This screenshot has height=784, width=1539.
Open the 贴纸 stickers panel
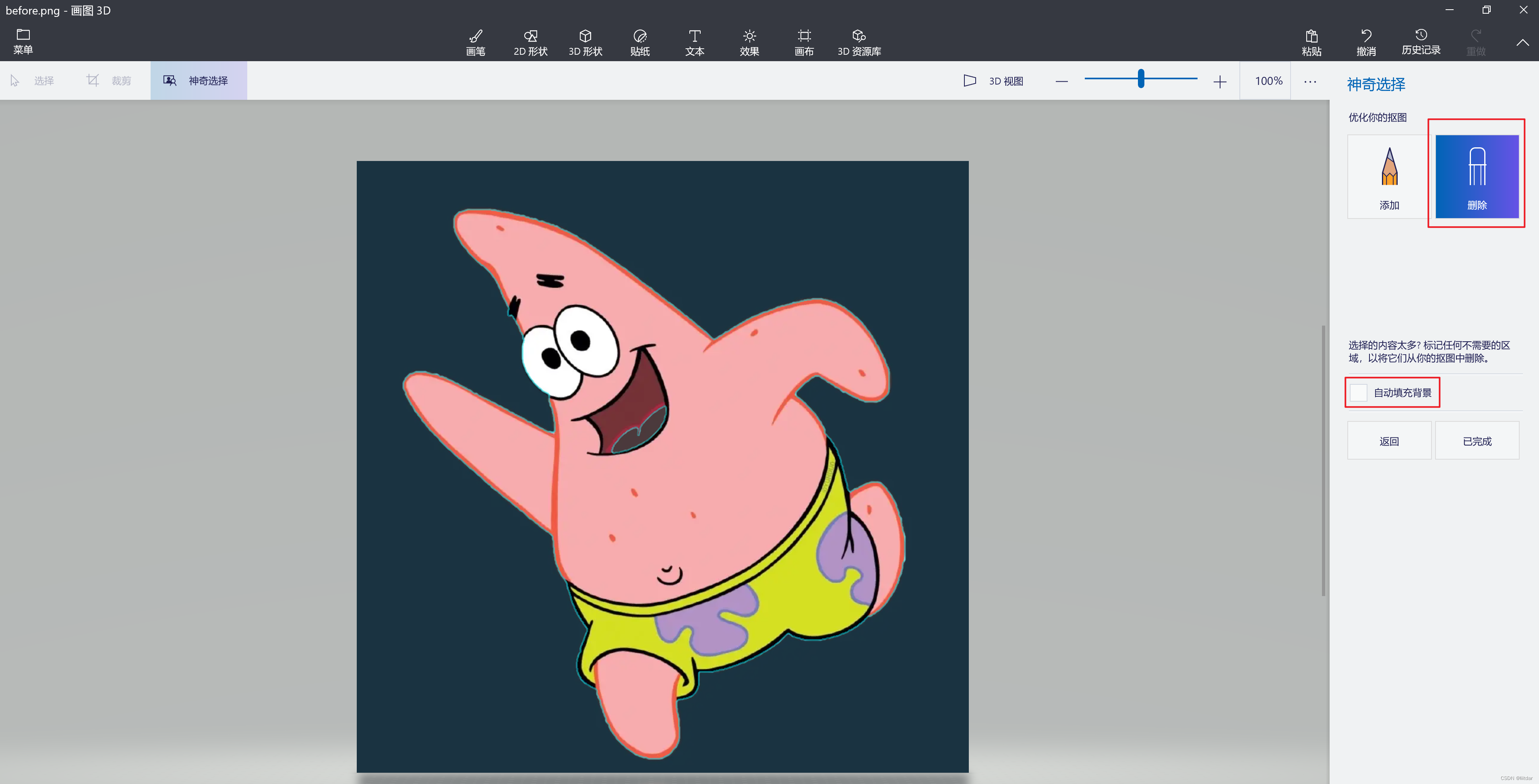pyautogui.click(x=639, y=42)
